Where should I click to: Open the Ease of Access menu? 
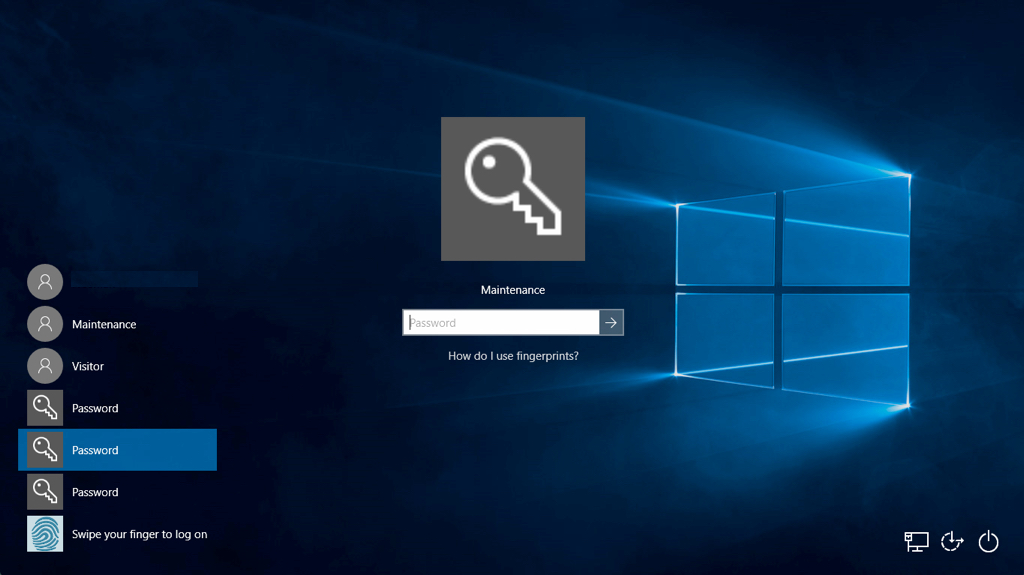pyautogui.click(x=952, y=541)
